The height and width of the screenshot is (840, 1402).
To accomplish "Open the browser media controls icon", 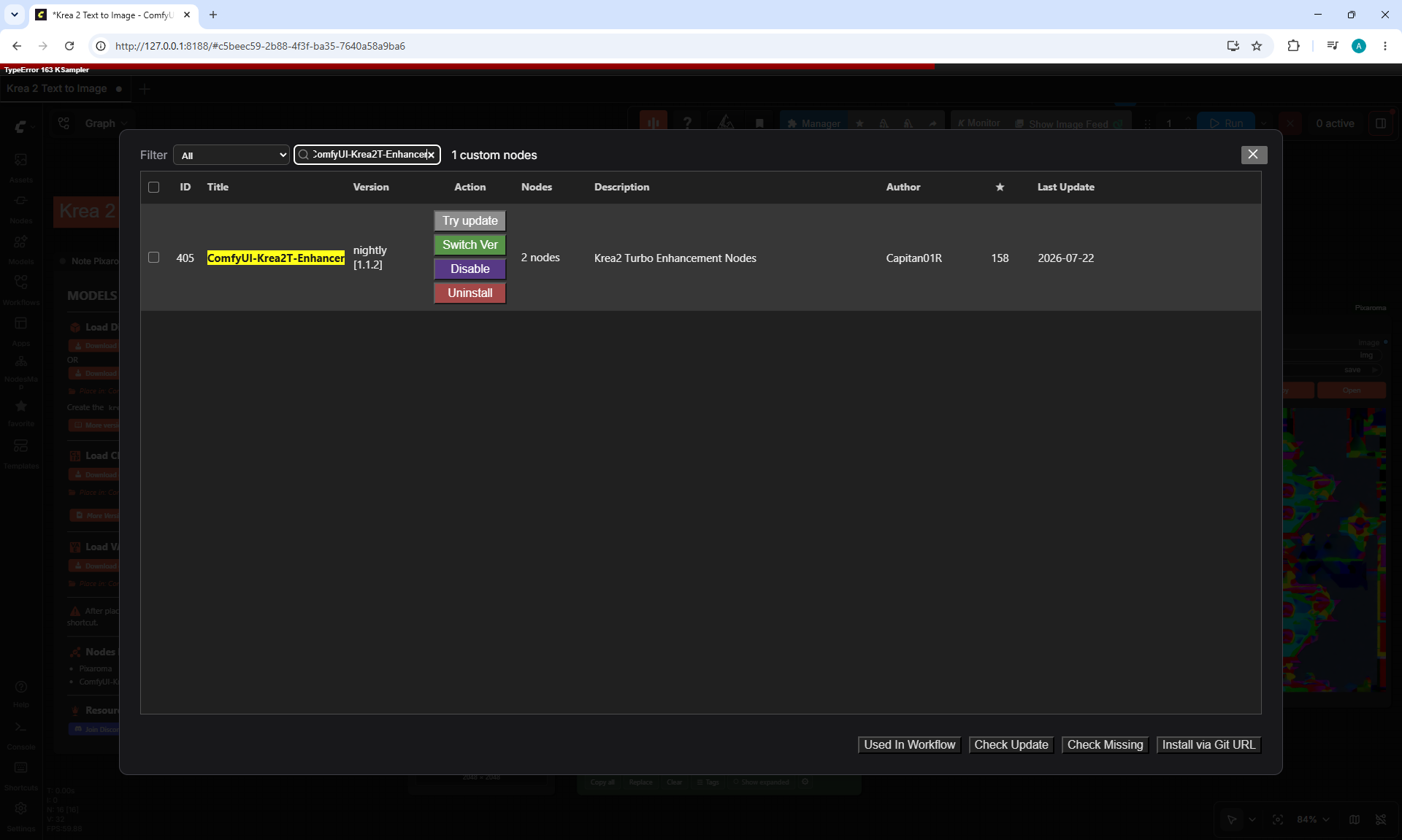I will click(1333, 46).
